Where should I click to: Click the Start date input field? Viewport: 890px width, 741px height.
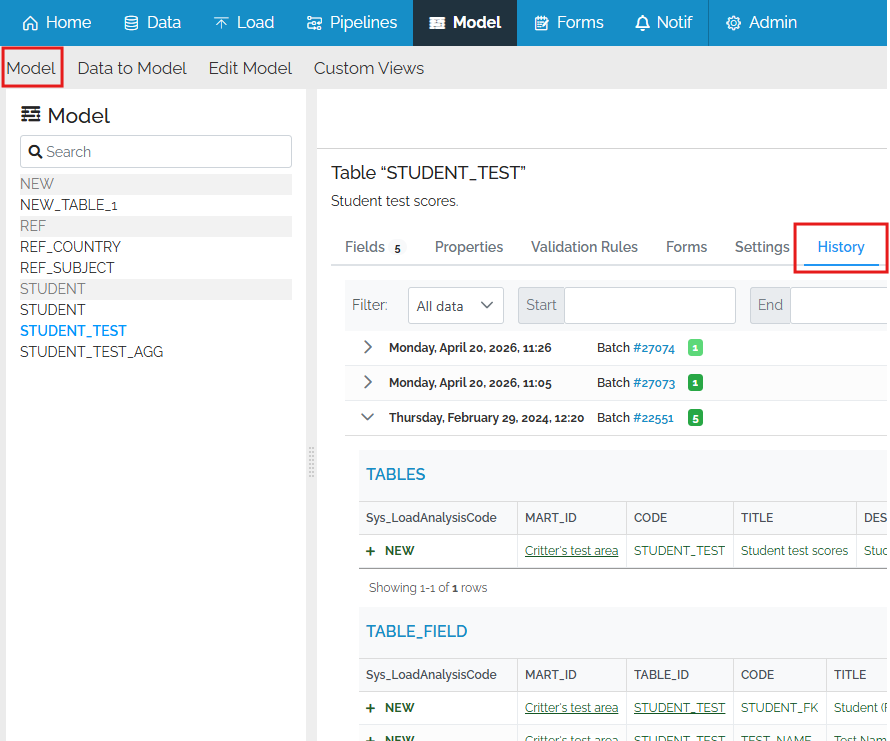[650, 305]
